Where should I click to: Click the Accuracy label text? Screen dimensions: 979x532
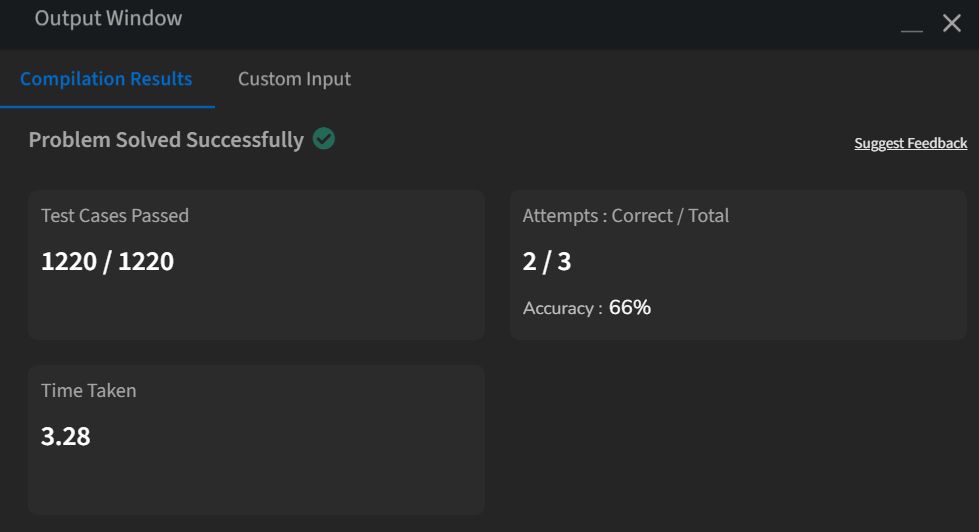[562, 308]
